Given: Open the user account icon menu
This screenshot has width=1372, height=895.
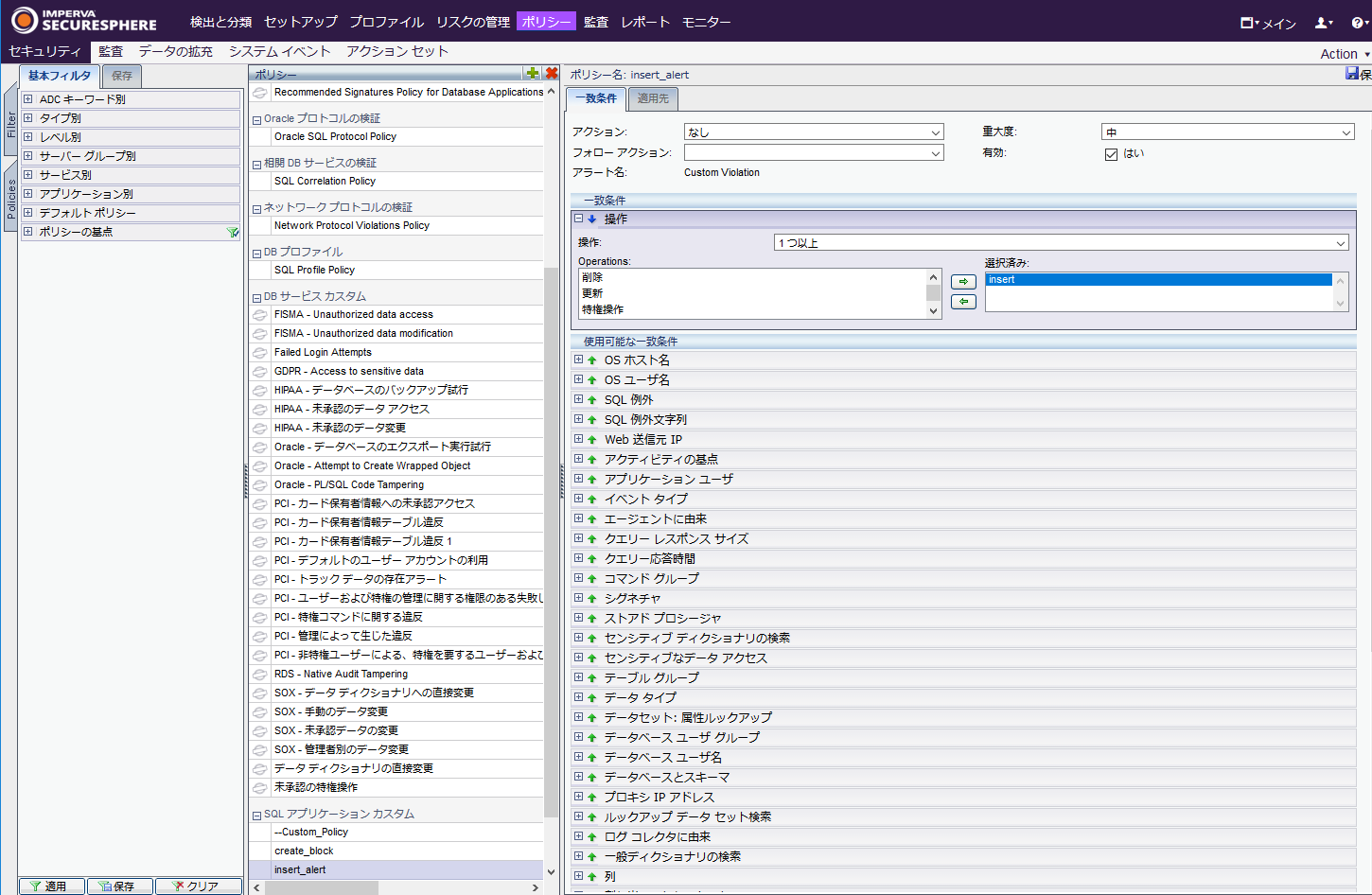Looking at the screenshot, I should 1324,23.
